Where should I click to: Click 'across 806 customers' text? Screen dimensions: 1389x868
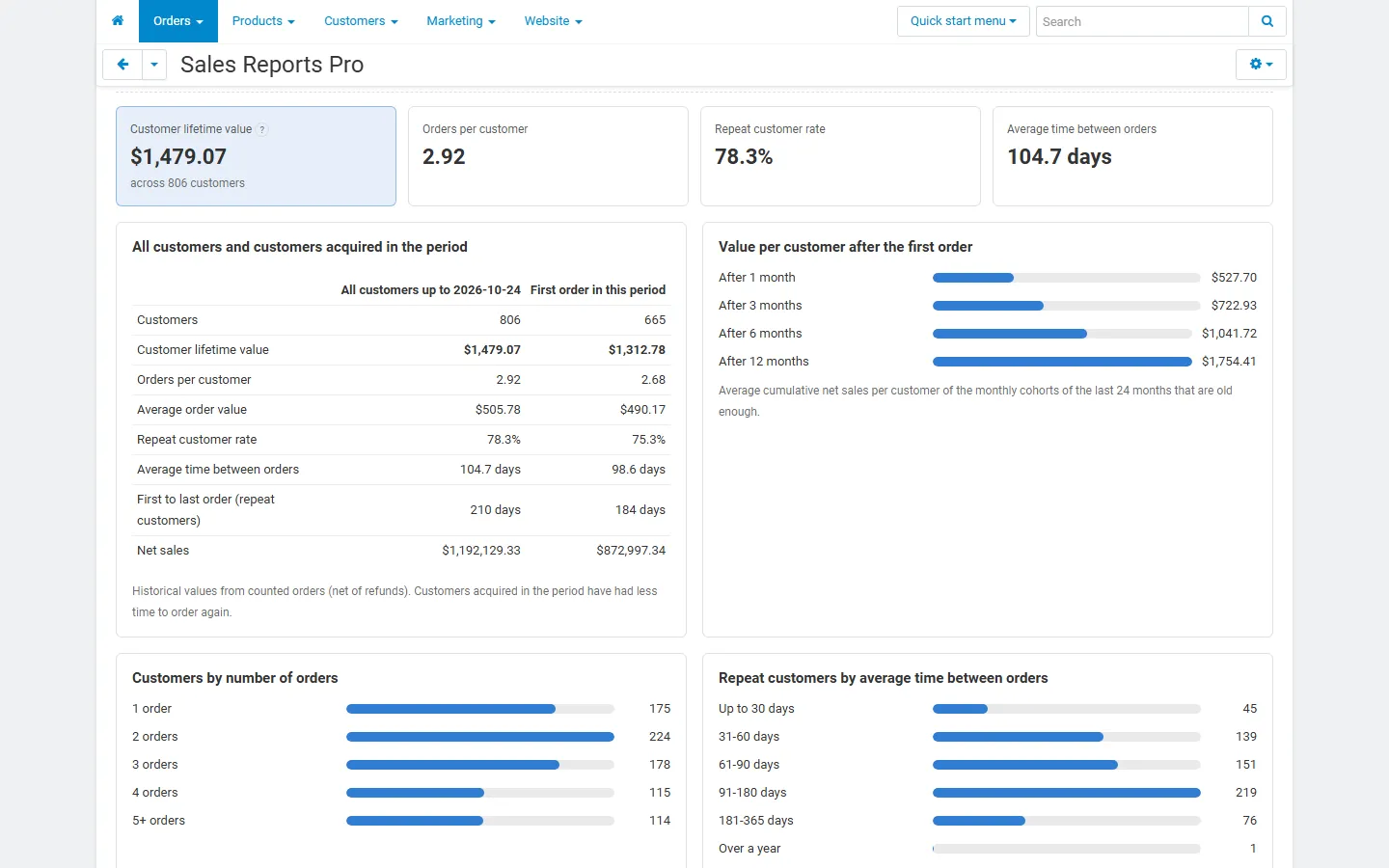(x=188, y=183)
